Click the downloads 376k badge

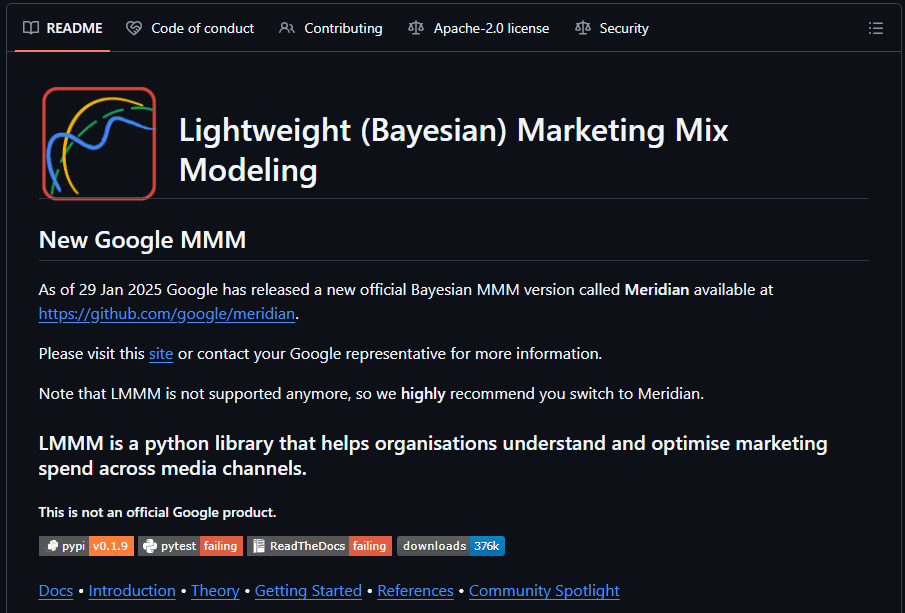(x=451, y=546)
